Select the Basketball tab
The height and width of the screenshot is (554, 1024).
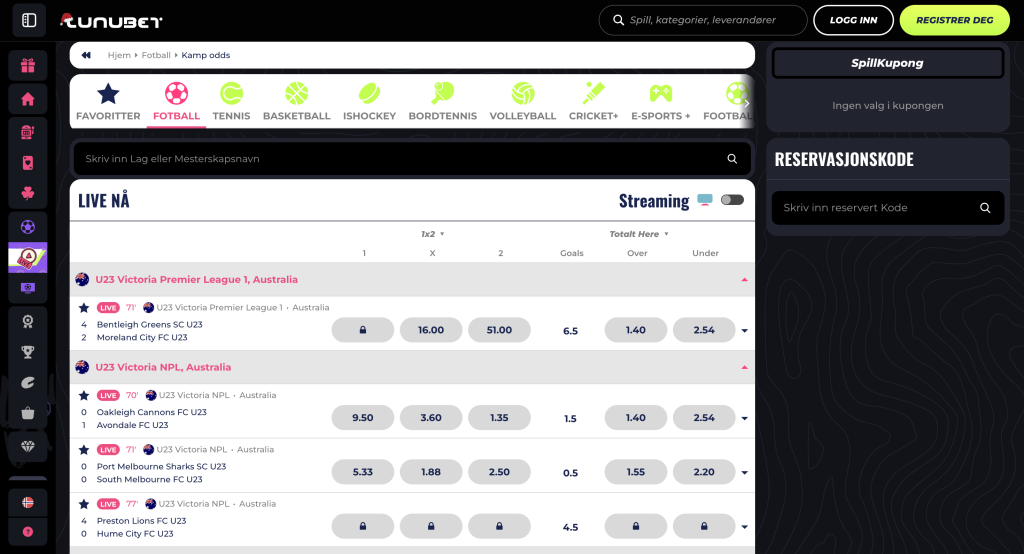(x=296, y=102)
